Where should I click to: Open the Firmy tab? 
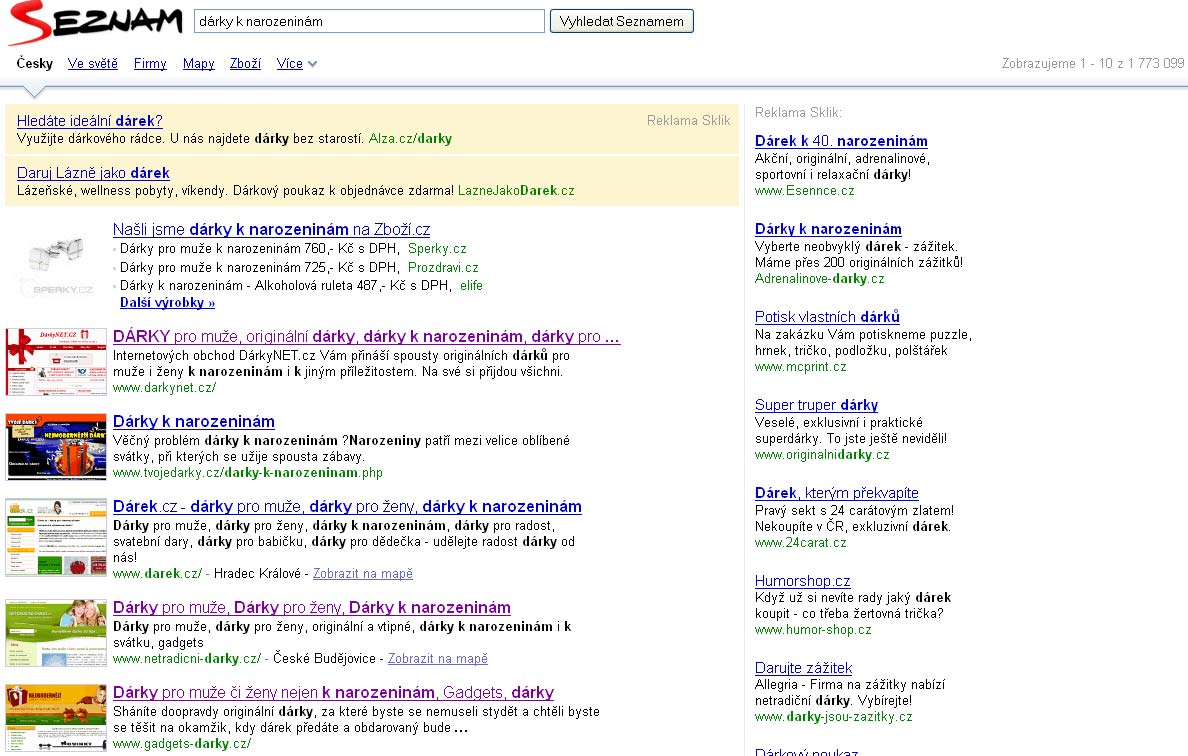click(x=150, y=64)
